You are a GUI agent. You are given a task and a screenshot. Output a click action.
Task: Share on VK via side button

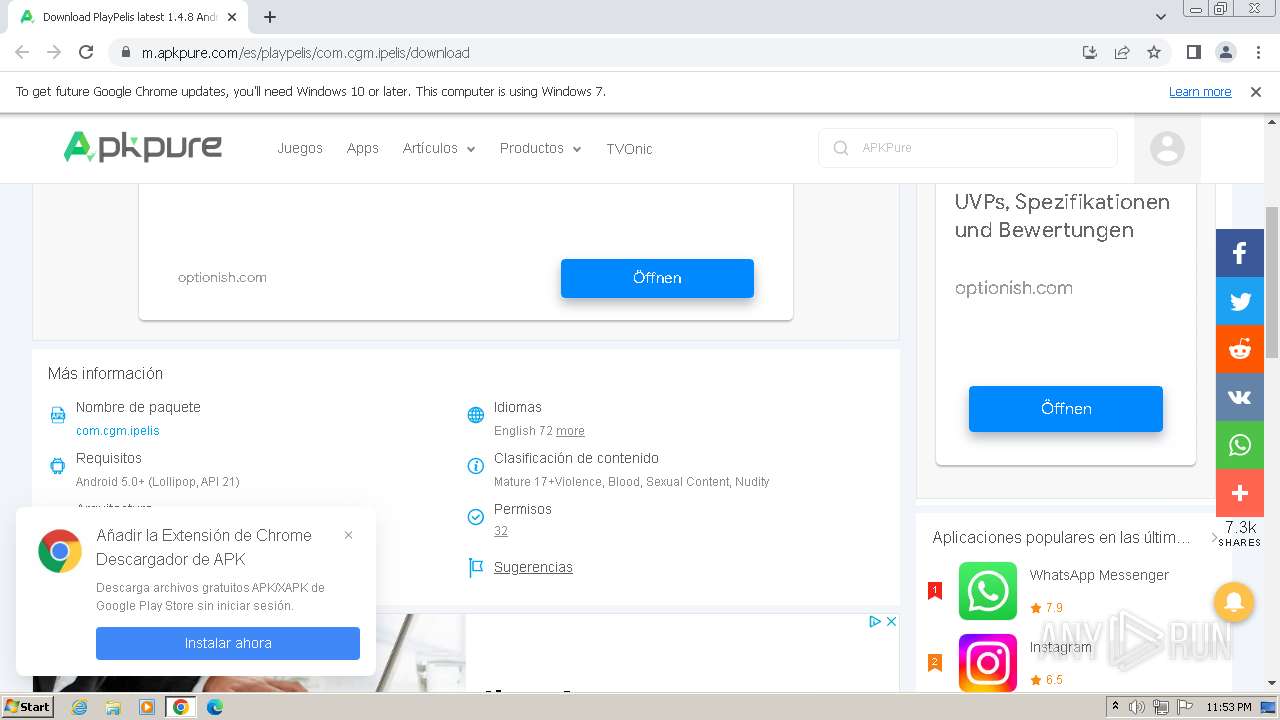click(1240, 397)
